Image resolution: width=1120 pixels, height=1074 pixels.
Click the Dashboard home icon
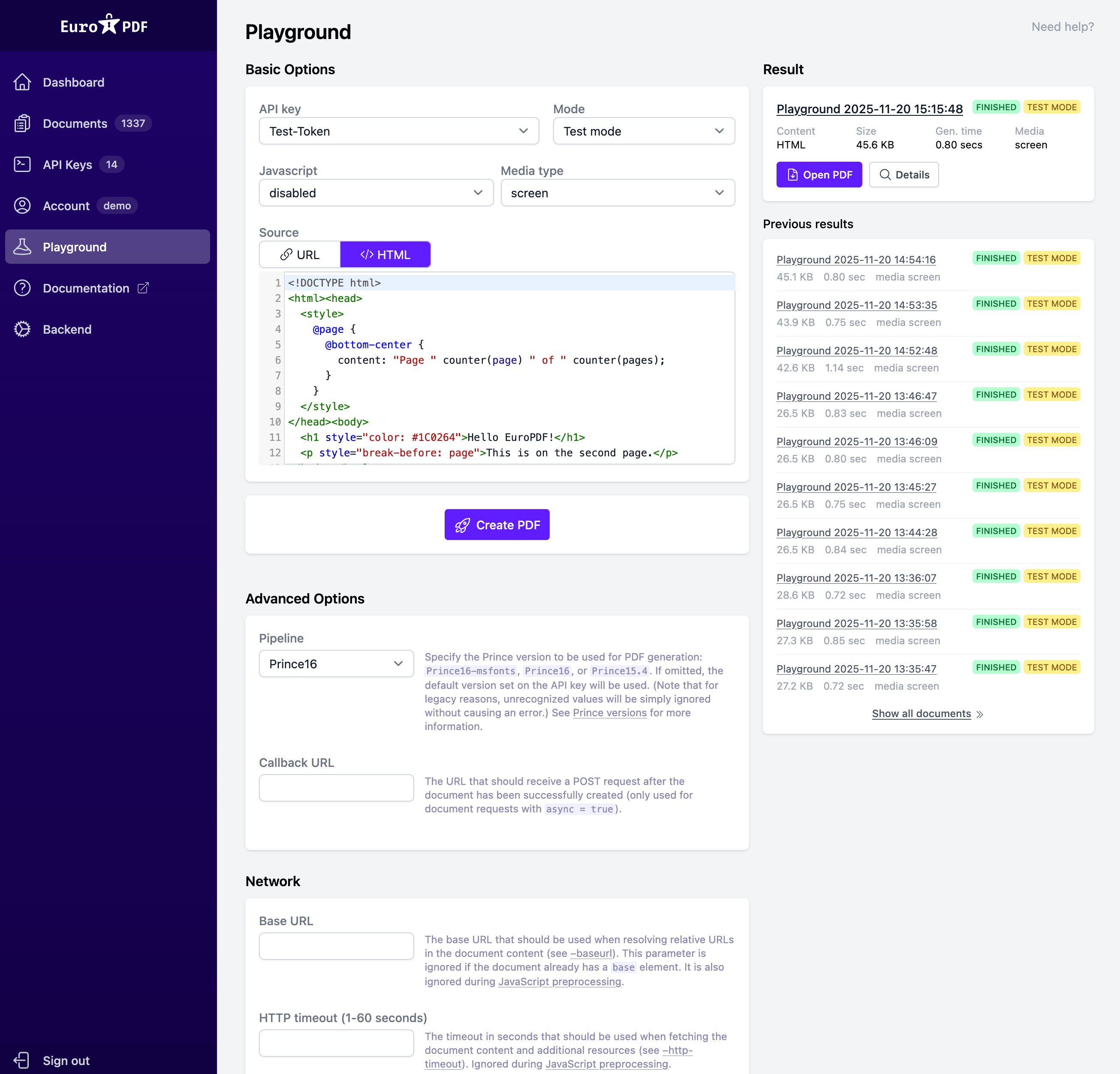tap(22, 82)
